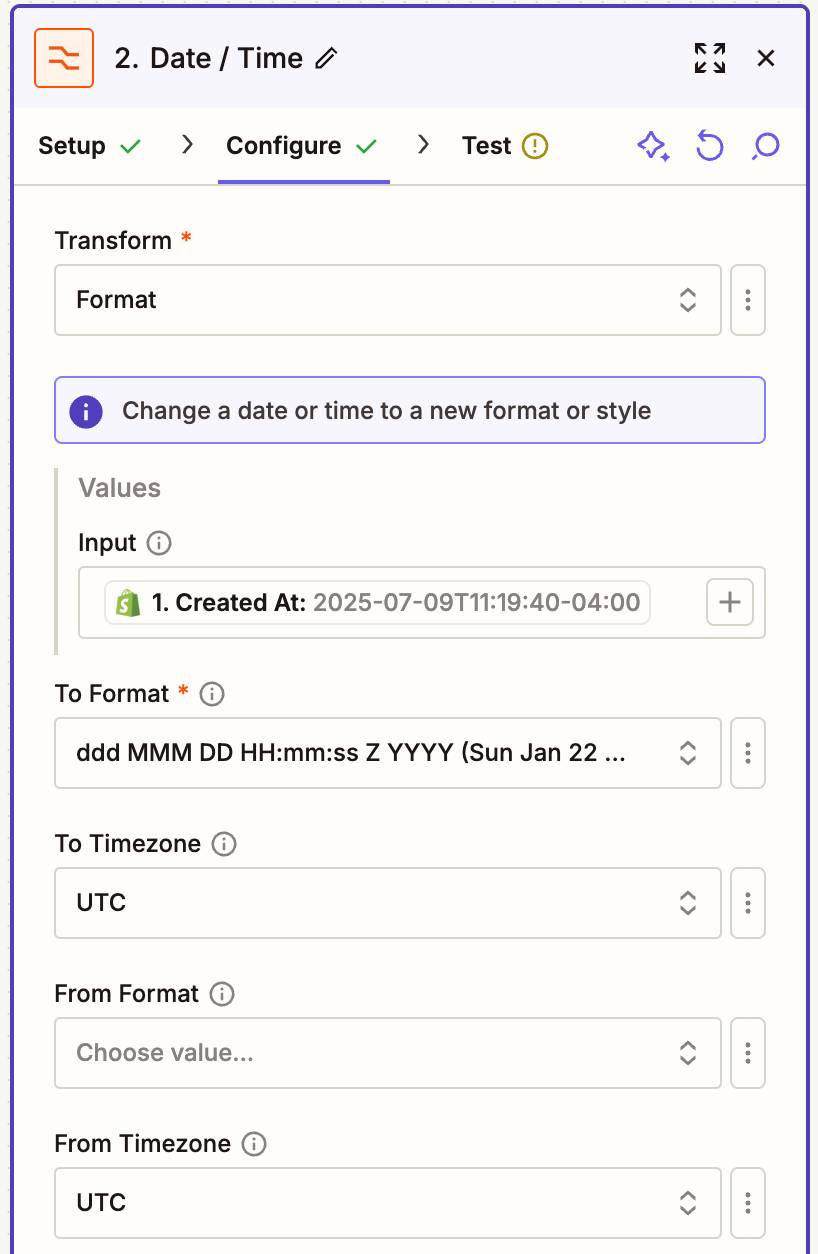Click the Created At mapped value pill
Screen dimensions: 818x1254
(378, 602)
